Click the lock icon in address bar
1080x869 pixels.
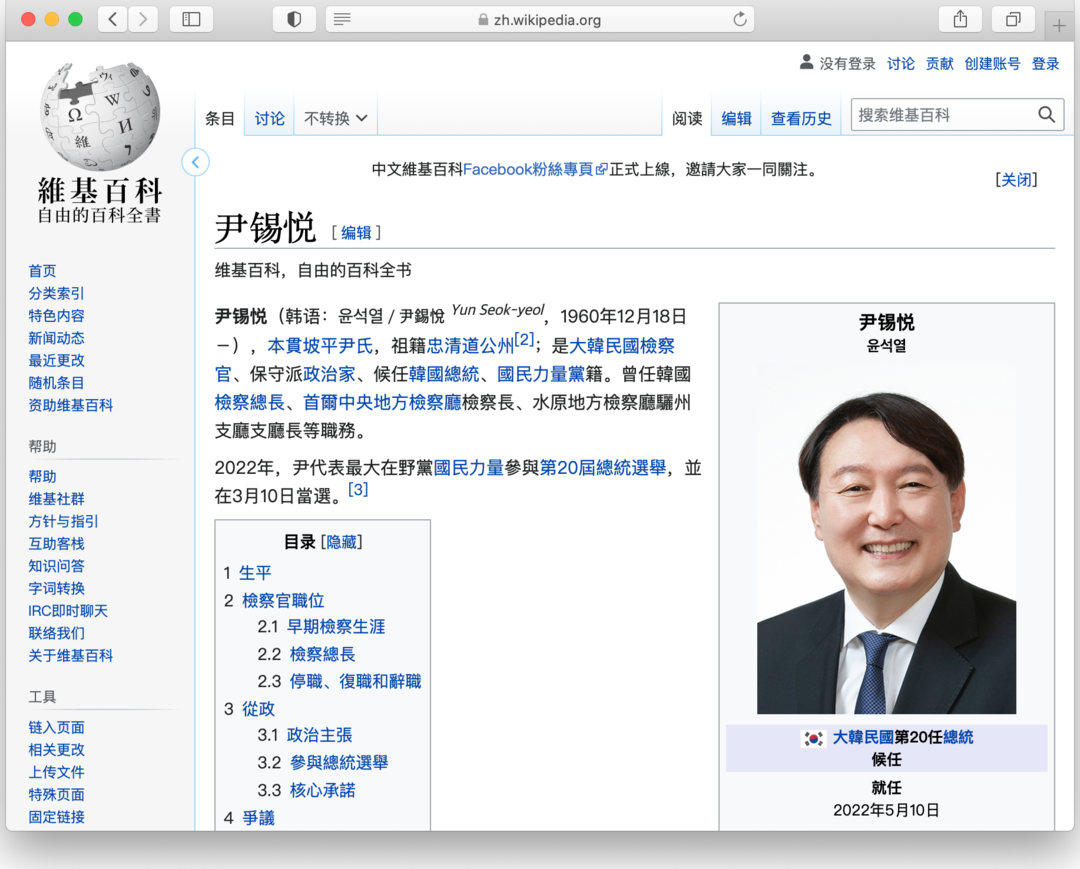point(483,20)
